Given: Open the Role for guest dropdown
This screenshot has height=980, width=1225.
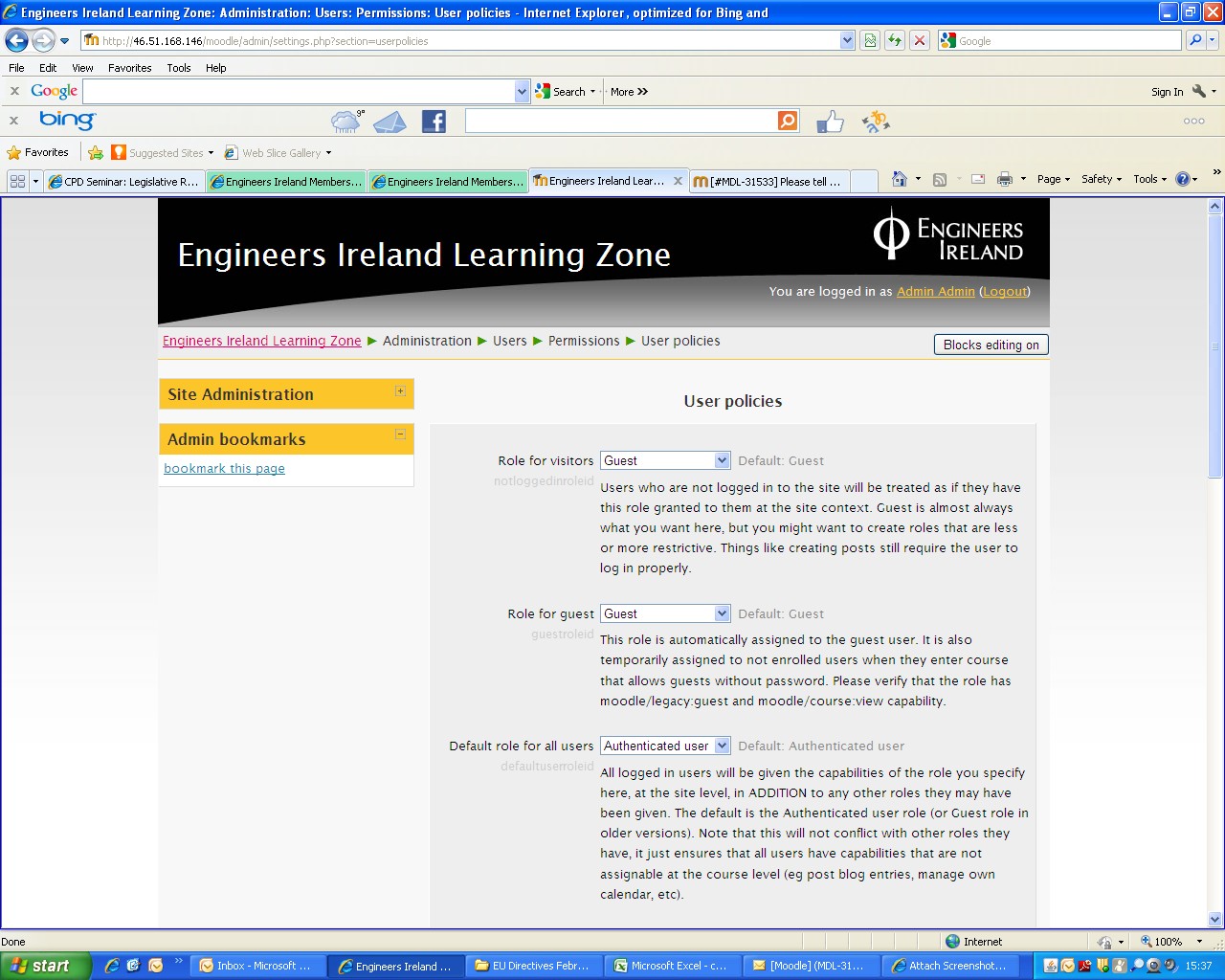Looking at the screenshot, I should 665,613.
